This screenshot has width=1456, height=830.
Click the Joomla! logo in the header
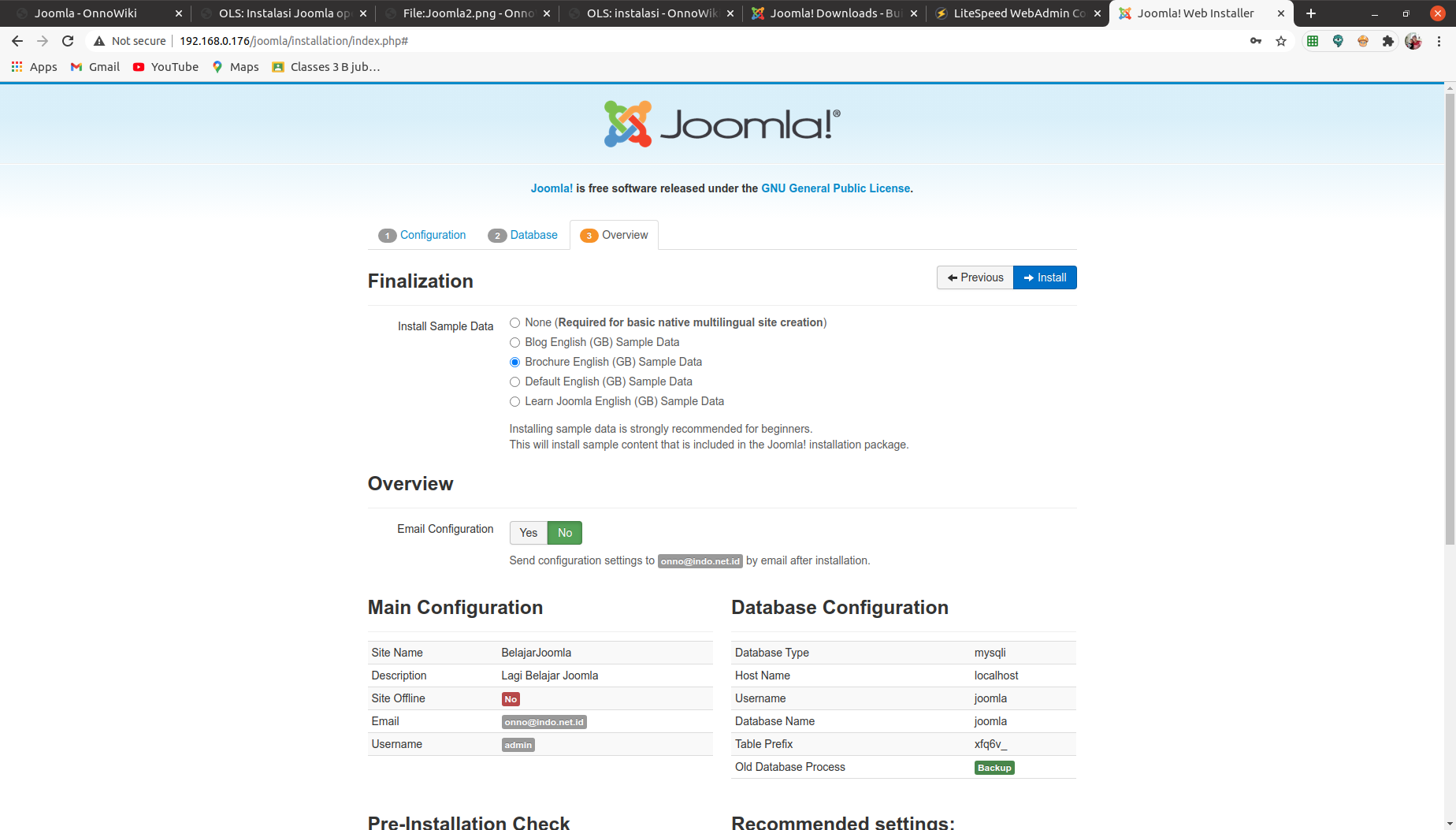coord(722,124)
